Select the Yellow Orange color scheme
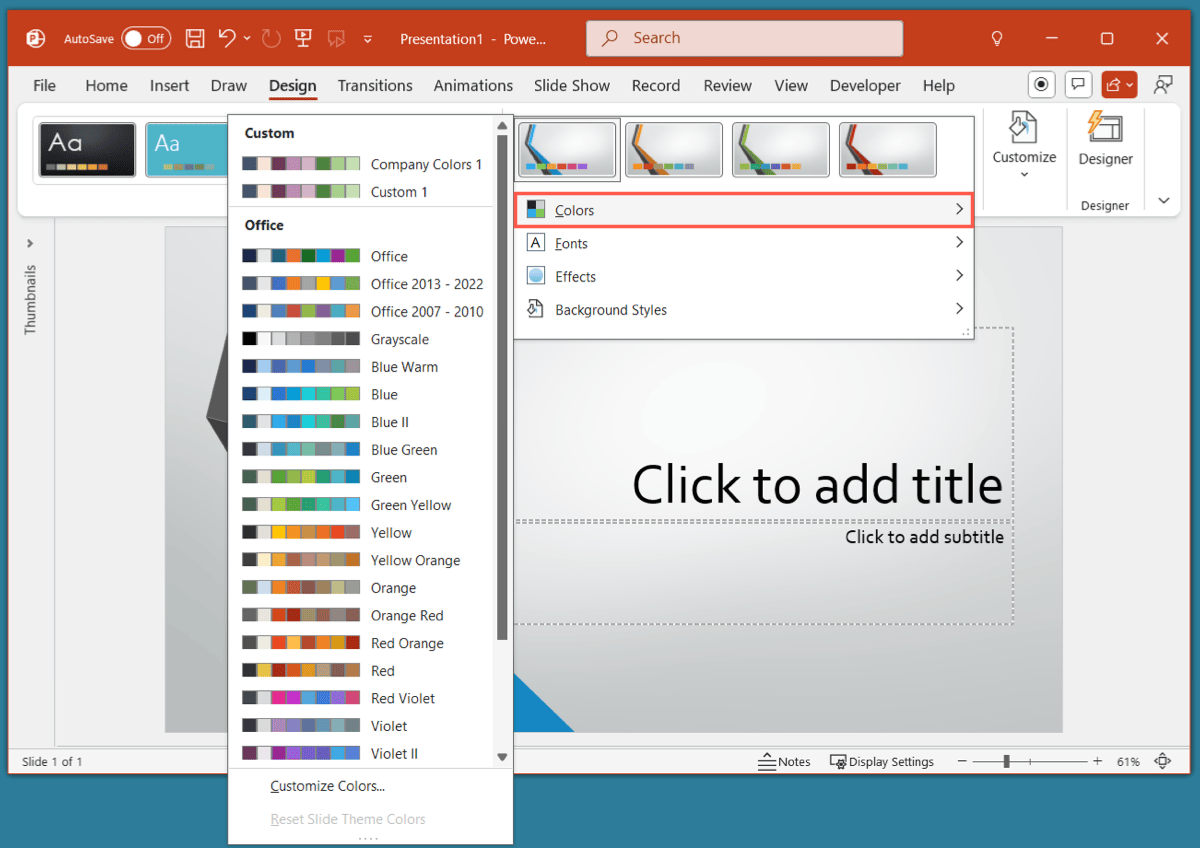The width and height of the screenshot is (1200, 848). [x=362, y=560]
